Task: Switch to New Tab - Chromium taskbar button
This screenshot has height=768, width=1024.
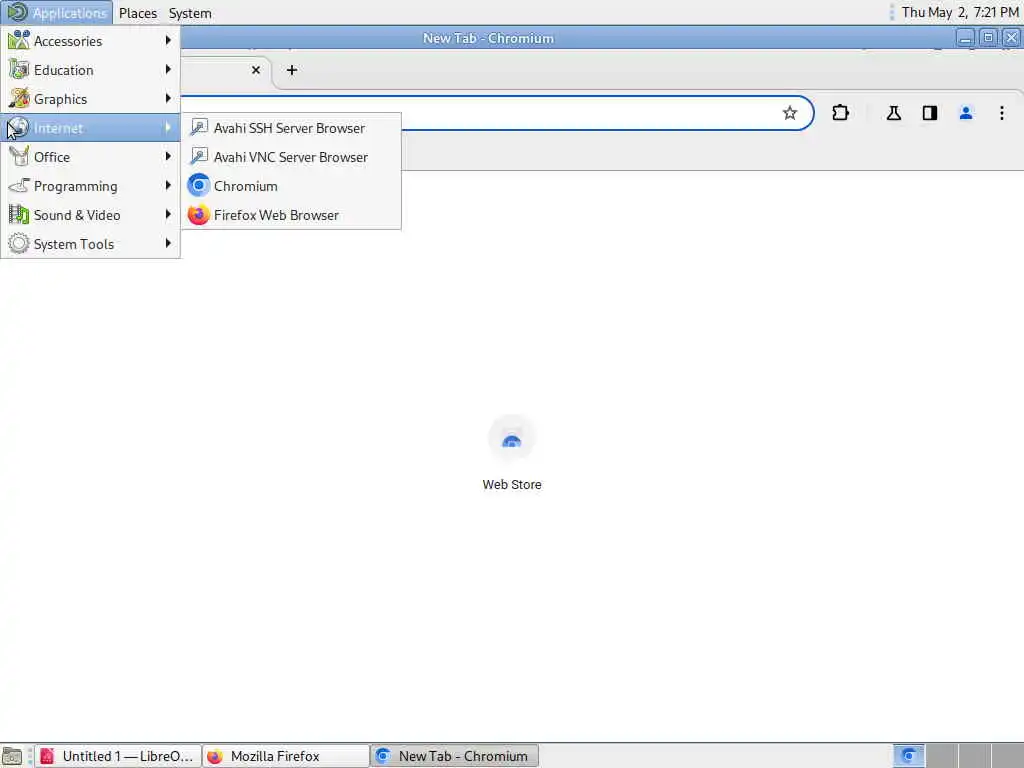Action: (455, 756)
